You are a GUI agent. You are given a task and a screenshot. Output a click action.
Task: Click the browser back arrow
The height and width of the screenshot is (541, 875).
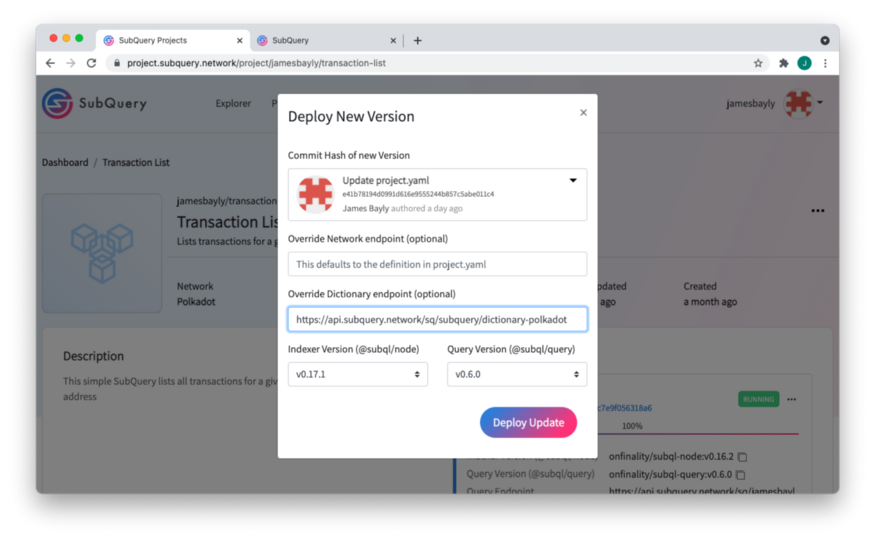pos(50,63)
